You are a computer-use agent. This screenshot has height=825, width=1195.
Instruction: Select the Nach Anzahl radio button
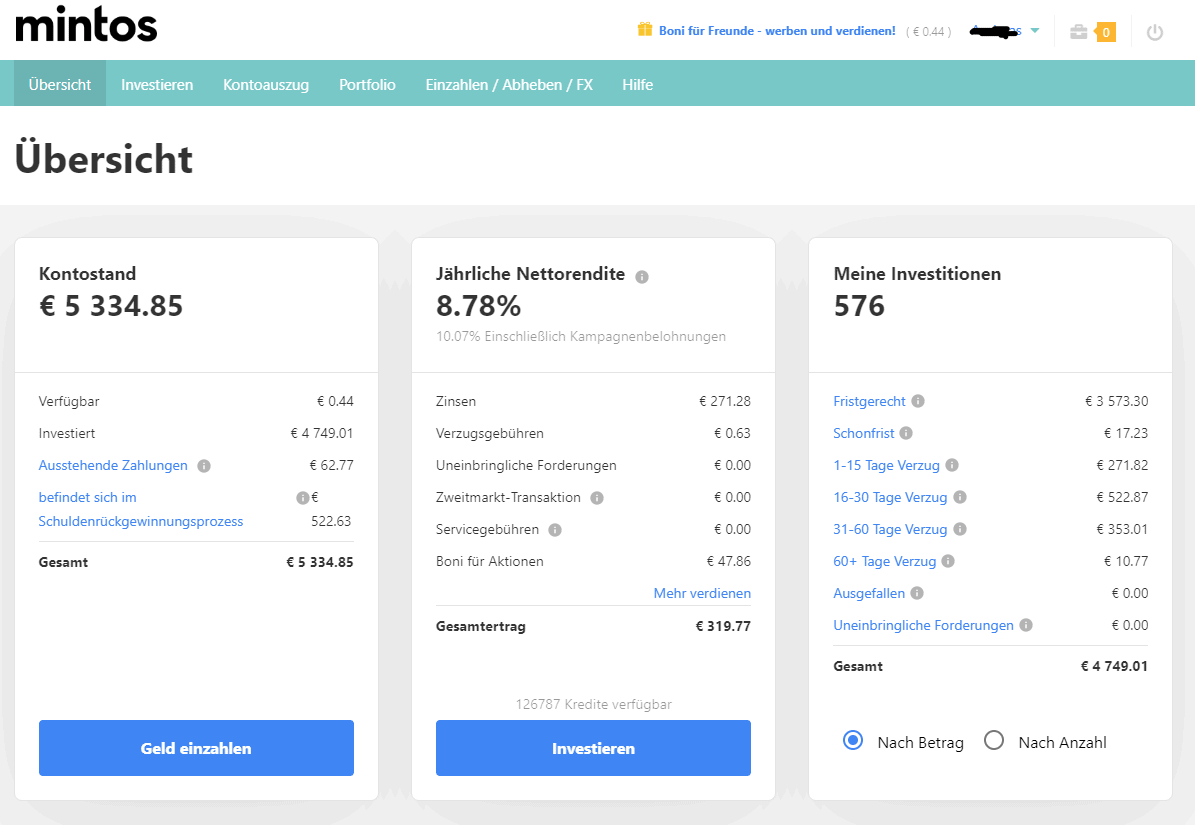click(x=994, y=741)
